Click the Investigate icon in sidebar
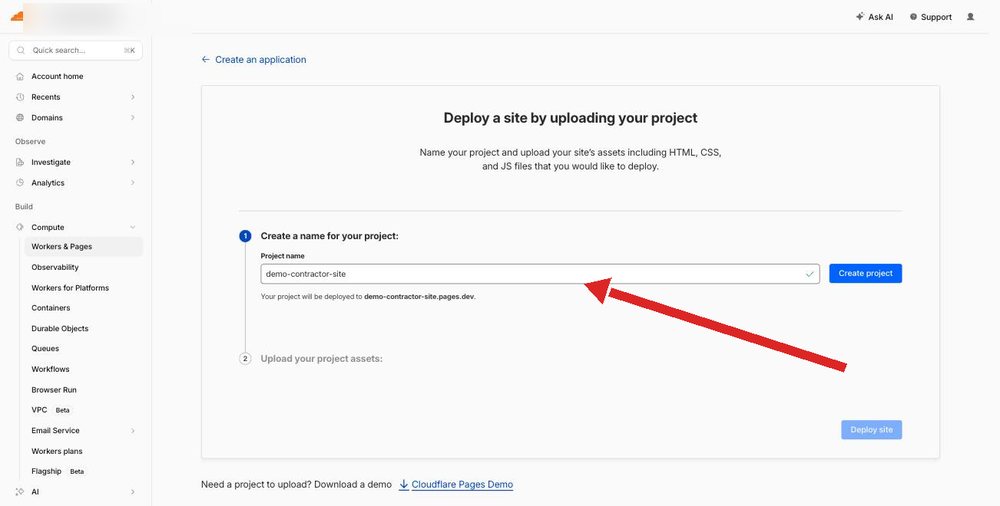 [20, 162]
